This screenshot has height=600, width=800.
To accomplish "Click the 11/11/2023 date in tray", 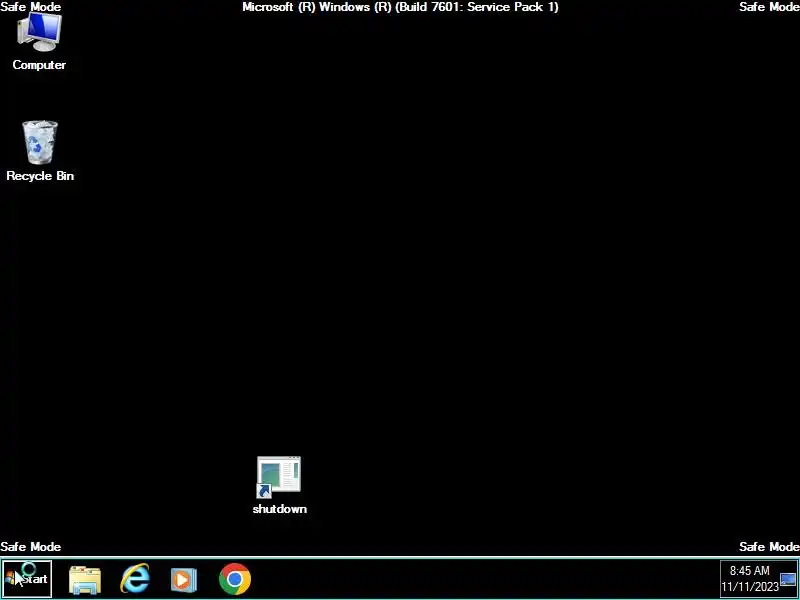I will [750, 587].
